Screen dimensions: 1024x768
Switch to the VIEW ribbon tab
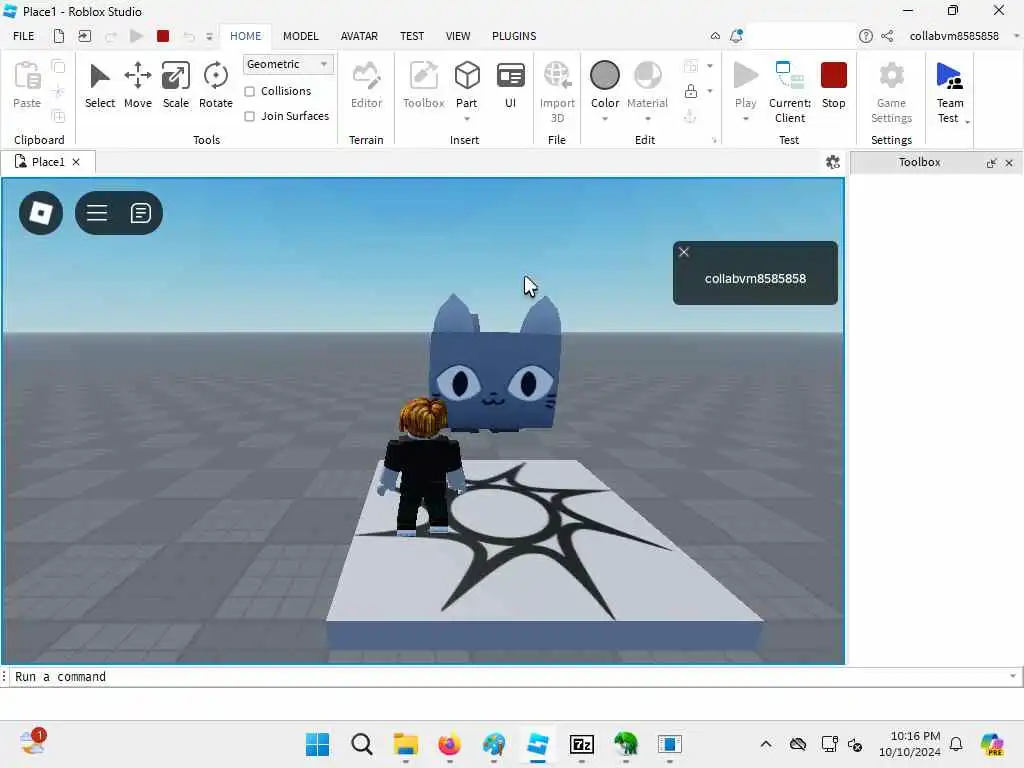[458, 36]
